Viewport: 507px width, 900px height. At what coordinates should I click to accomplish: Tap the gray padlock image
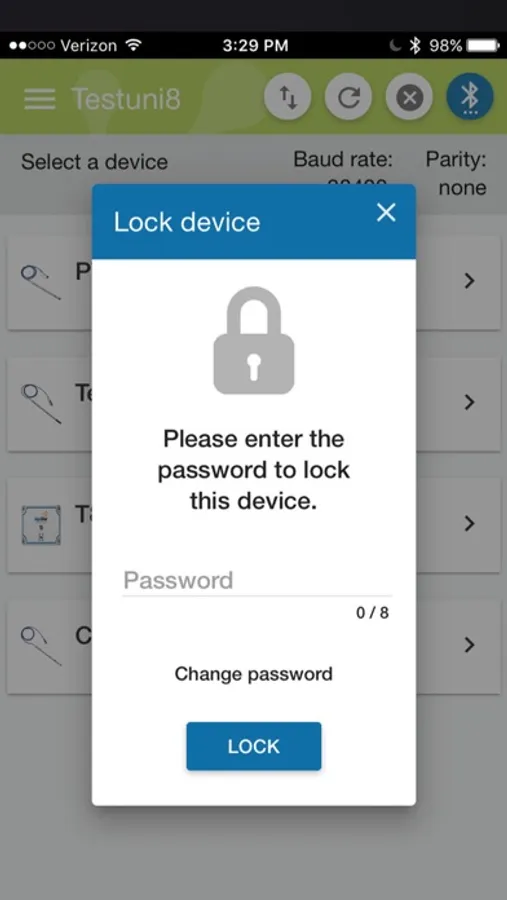pos(254,340)
